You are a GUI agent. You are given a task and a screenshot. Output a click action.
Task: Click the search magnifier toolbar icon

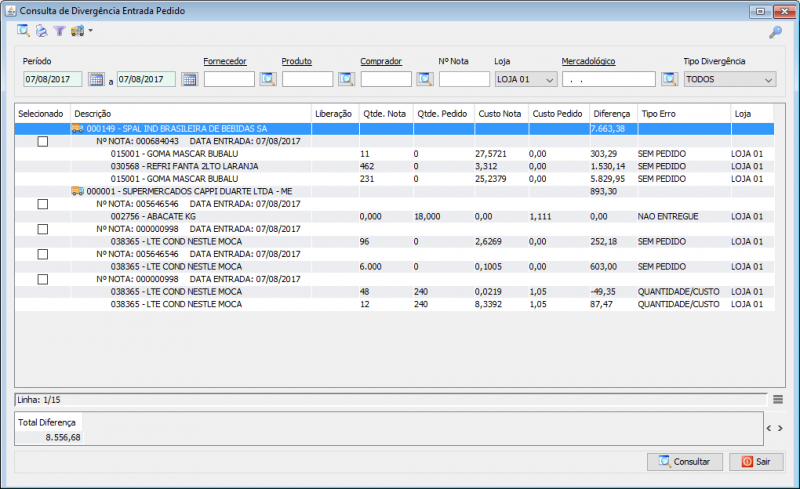point(23,31)
